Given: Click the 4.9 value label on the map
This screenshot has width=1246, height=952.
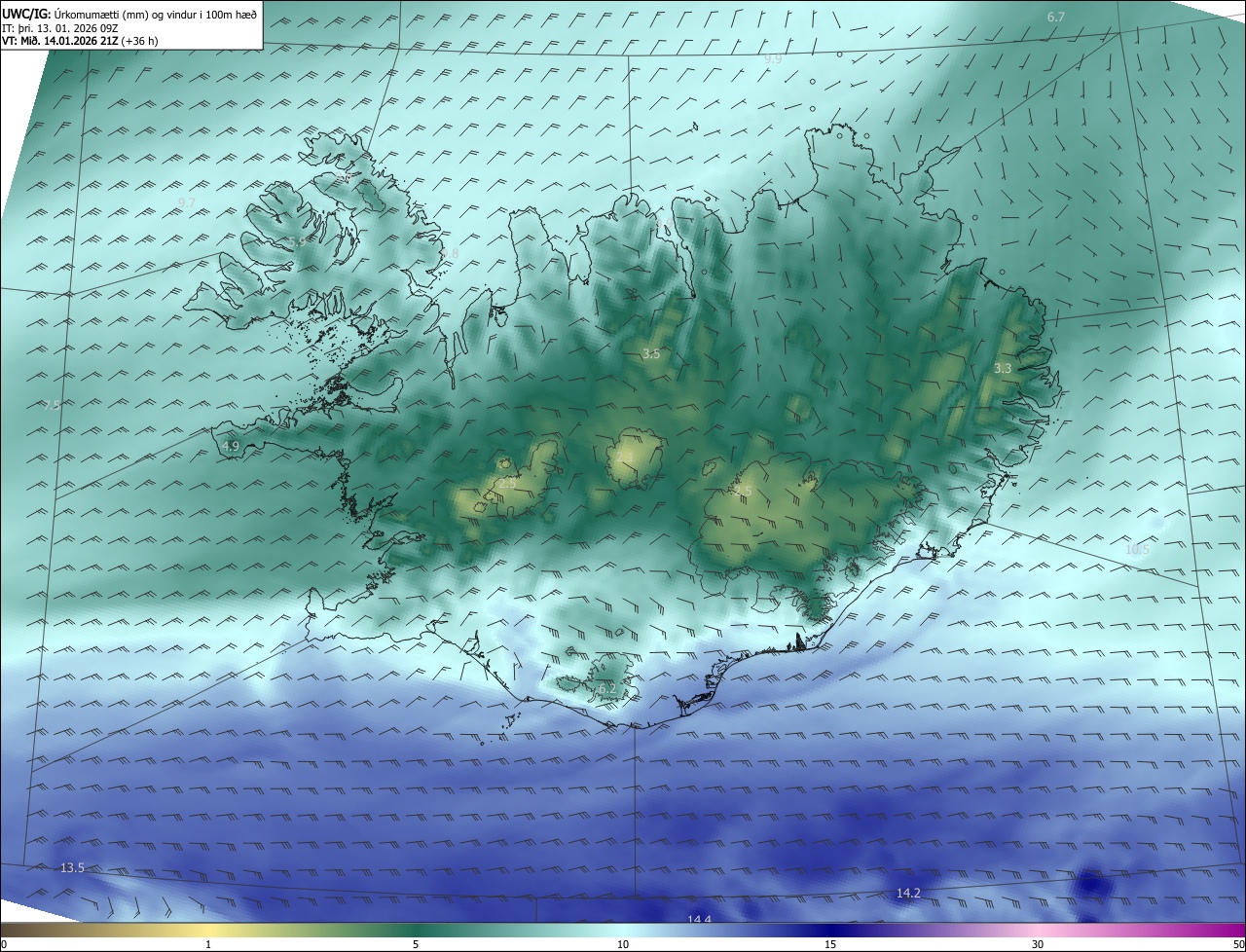Looking at the screenshot, I should (x=231, y=447).
